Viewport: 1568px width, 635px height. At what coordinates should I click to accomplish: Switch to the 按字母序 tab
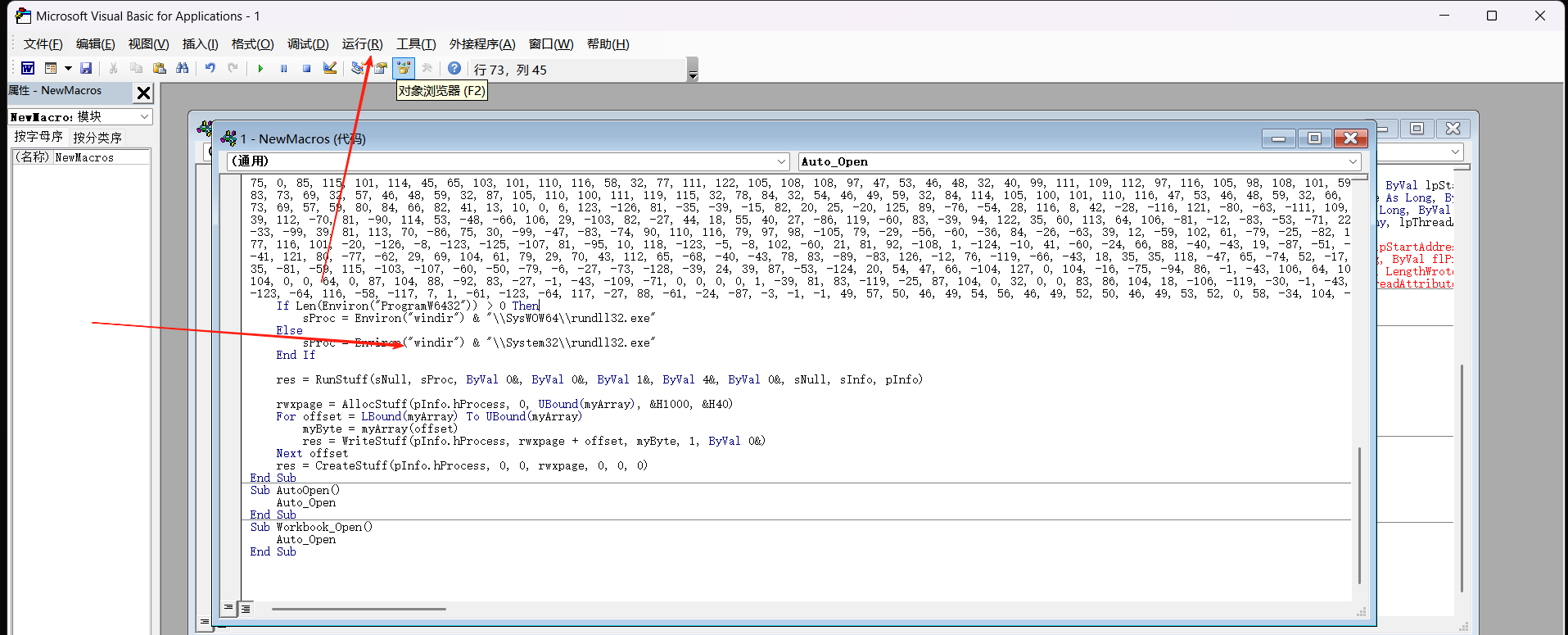[38, 137]
